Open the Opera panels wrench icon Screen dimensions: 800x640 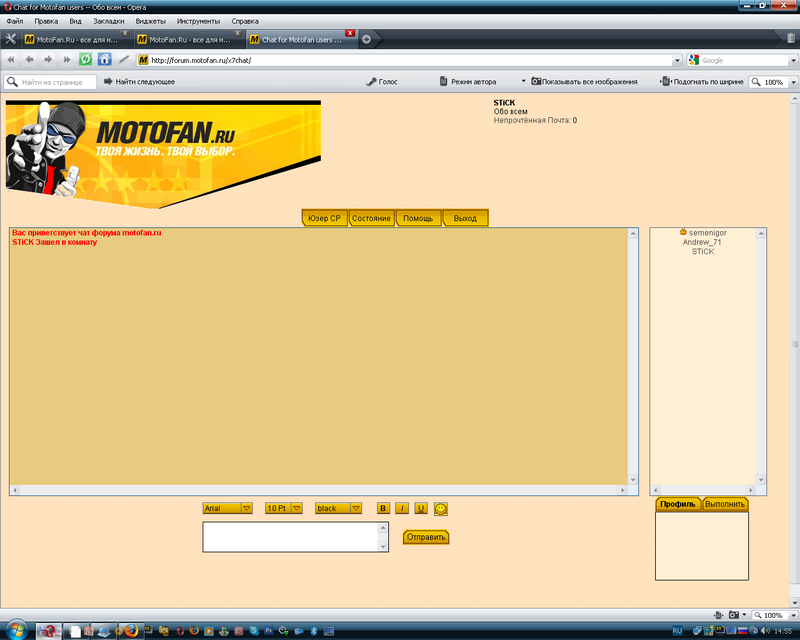point(11,39)
